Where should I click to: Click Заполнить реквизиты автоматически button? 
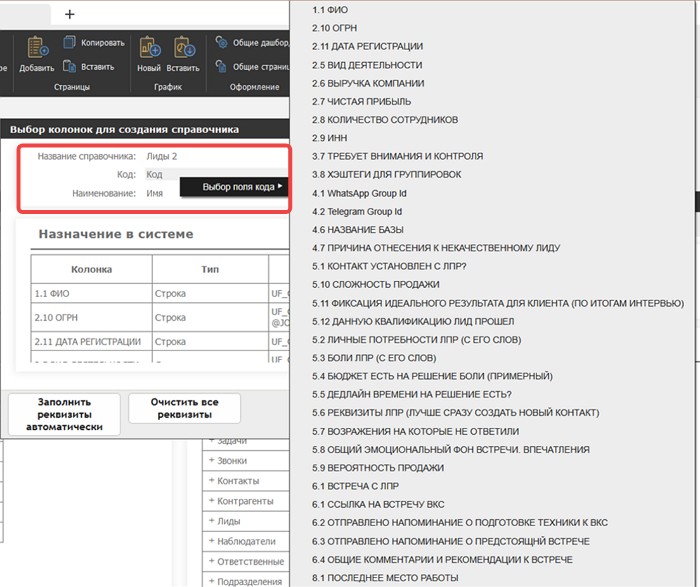pyautogui.click(x=64, y=414)
